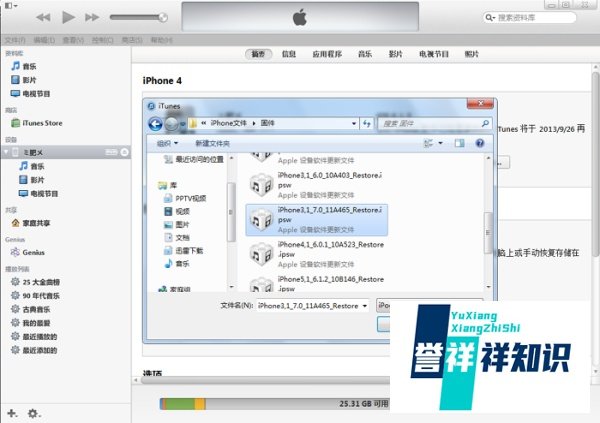Open iTunes Store in sidebar
The height and width of the screenshot is (423, 600).
pos(37,123)
